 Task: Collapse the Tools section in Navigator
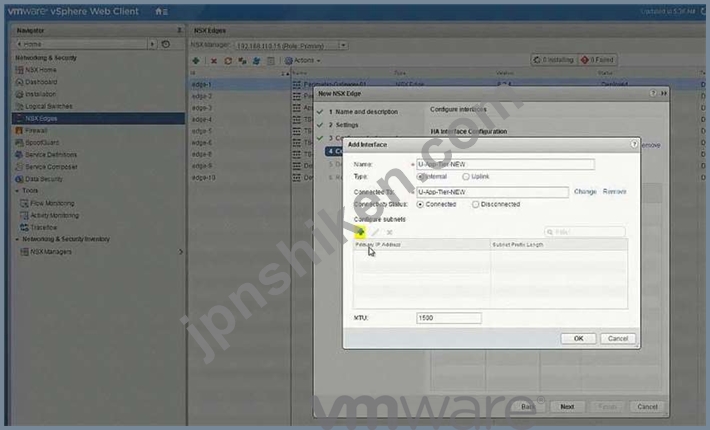(x=17, y=191)
